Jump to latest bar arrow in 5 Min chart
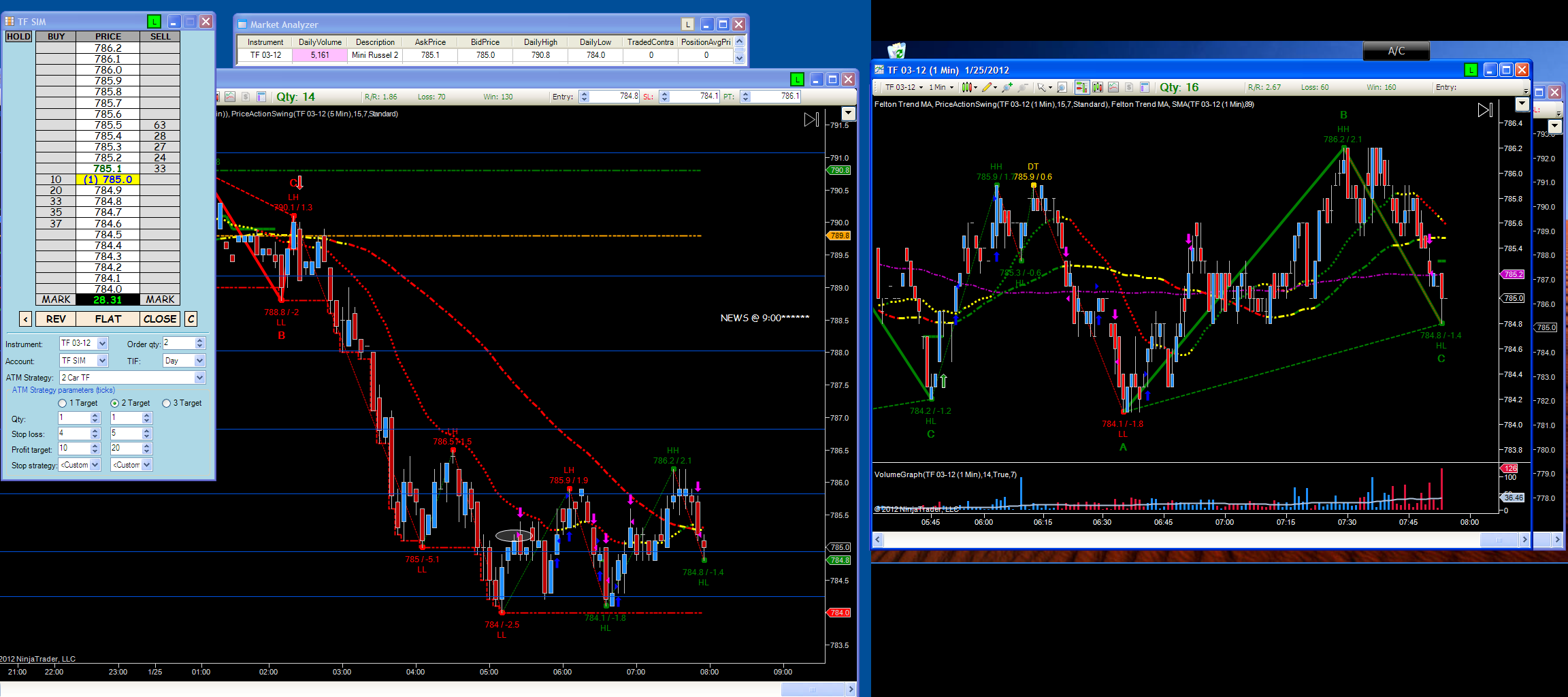The height and width of the screenshot is (697, 1568). pyautogui.click(x=811, y=120)
